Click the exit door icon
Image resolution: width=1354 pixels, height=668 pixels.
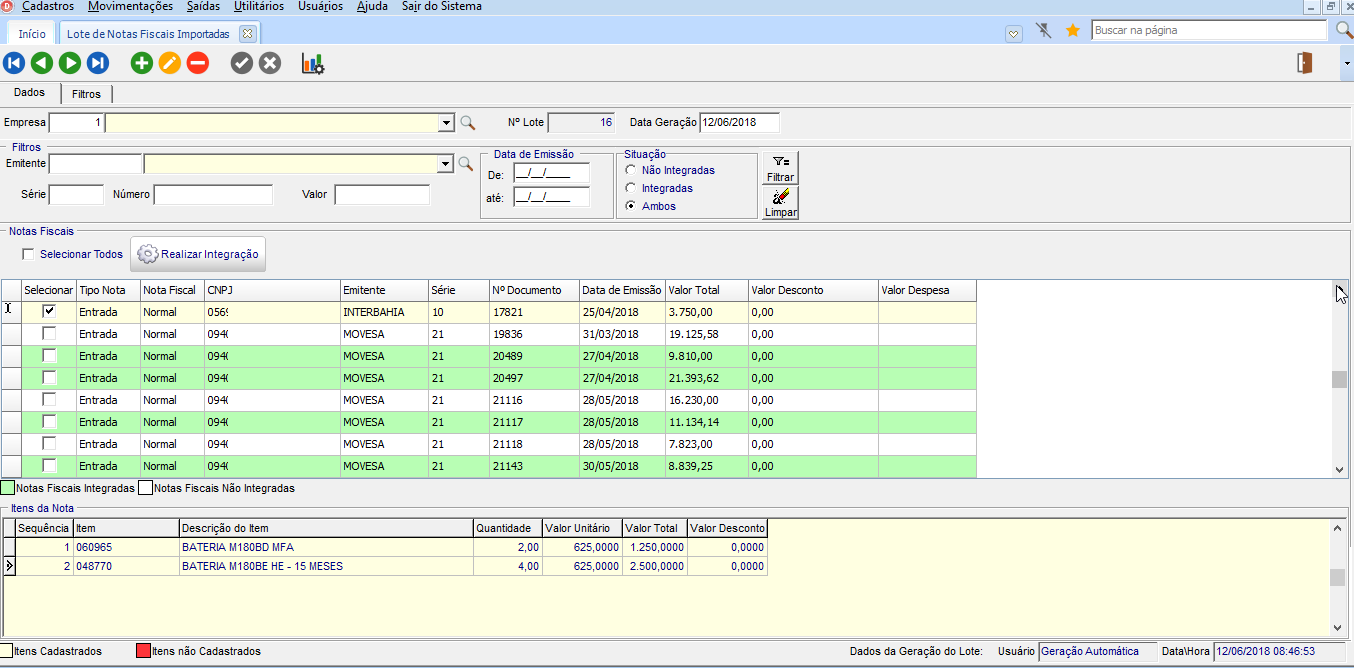pos(1304,63)
